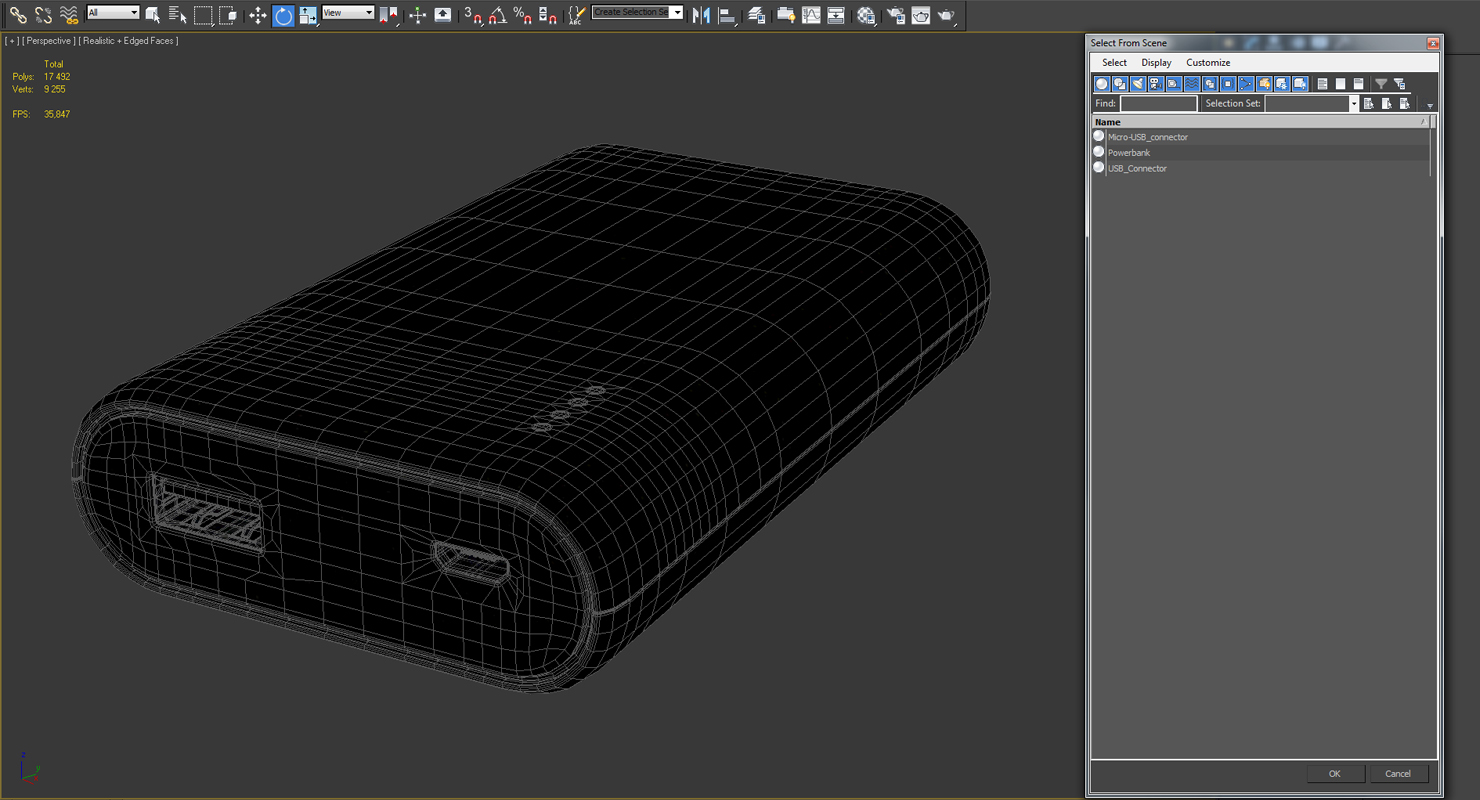Open the Layer Manager icon
Viewport: 1480px width, 800px height.
[757, 15]
